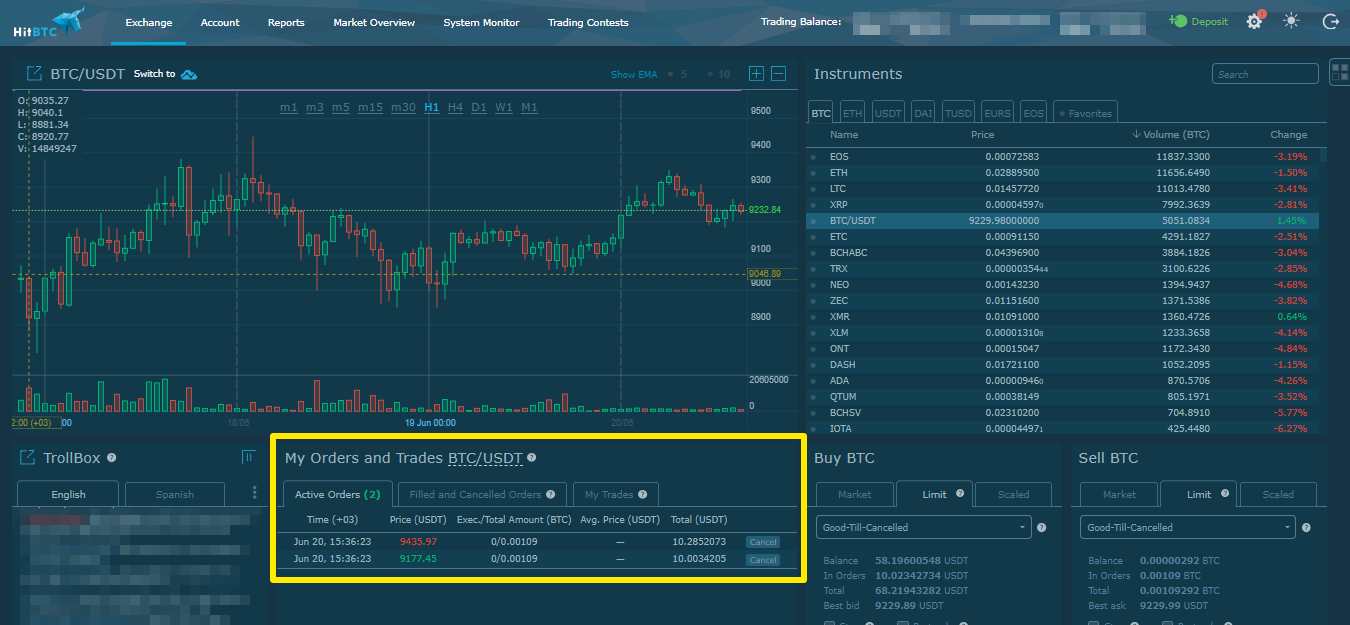This screenshot has width=1350, height=625.
Task: Open the Reports menu item
Action: point(286,22)
